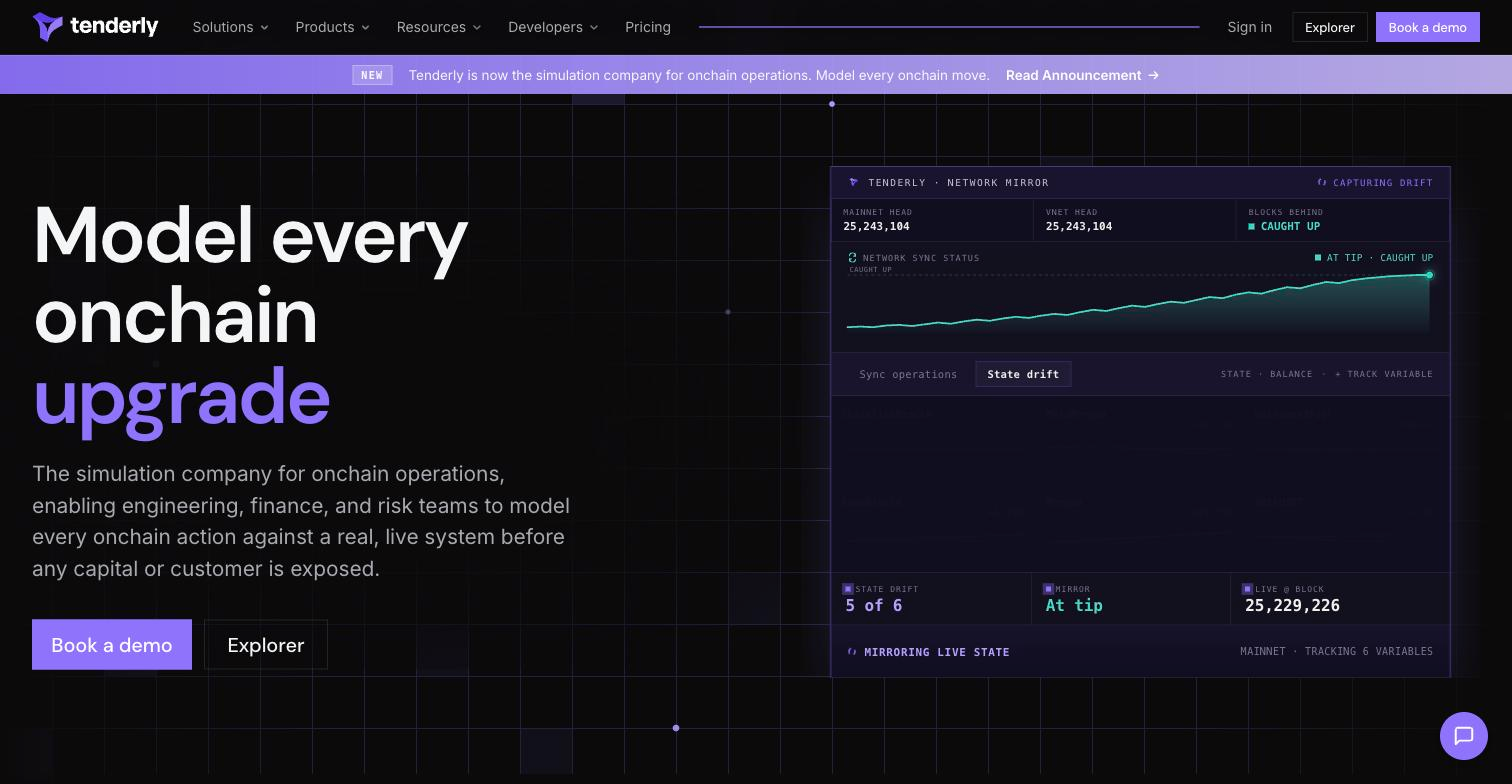The height and width of the screenshot is (784, 1512).
Task: Click the hero Book a demo button
Action: point(112,645)
